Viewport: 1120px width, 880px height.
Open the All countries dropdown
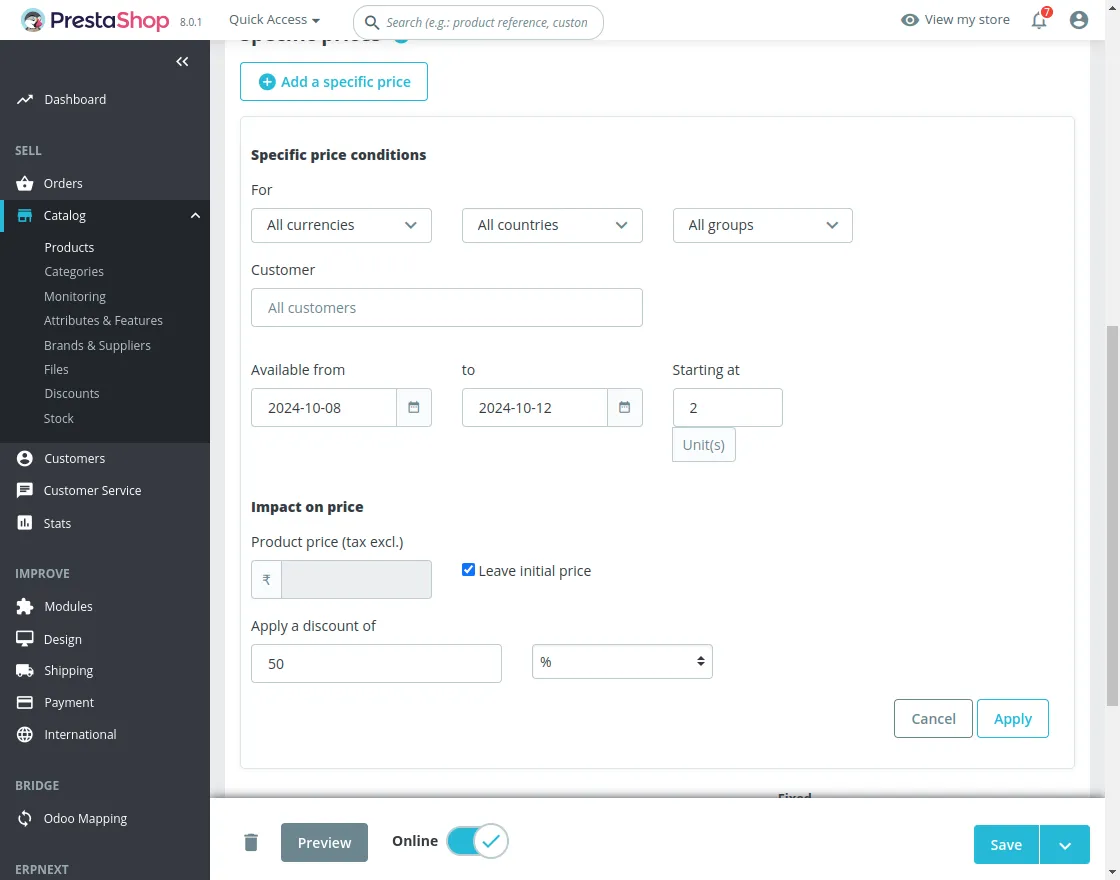tap(552, 226)
